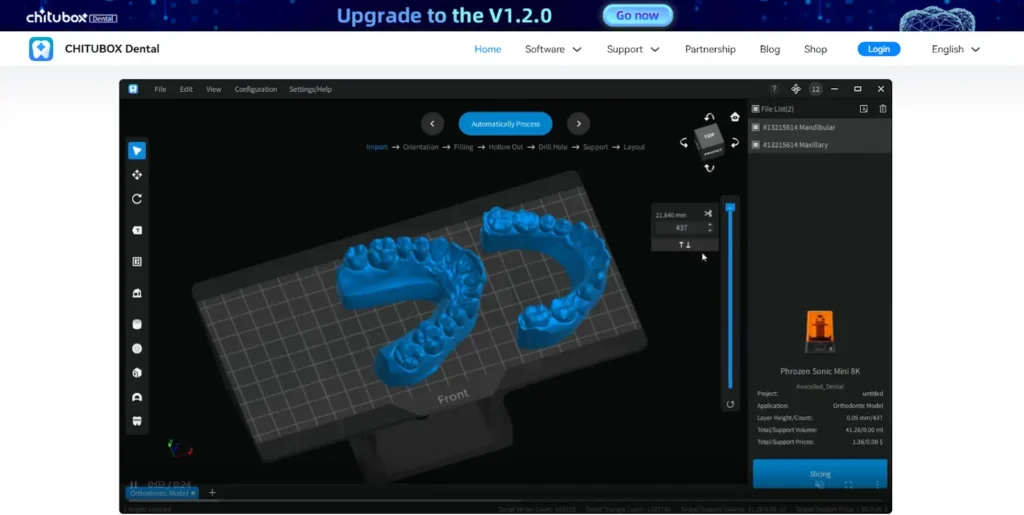Image resolution: width=1024 pixels, height=515 pixels.
Task: Click the app logo in window title bar
Action: 133,89
